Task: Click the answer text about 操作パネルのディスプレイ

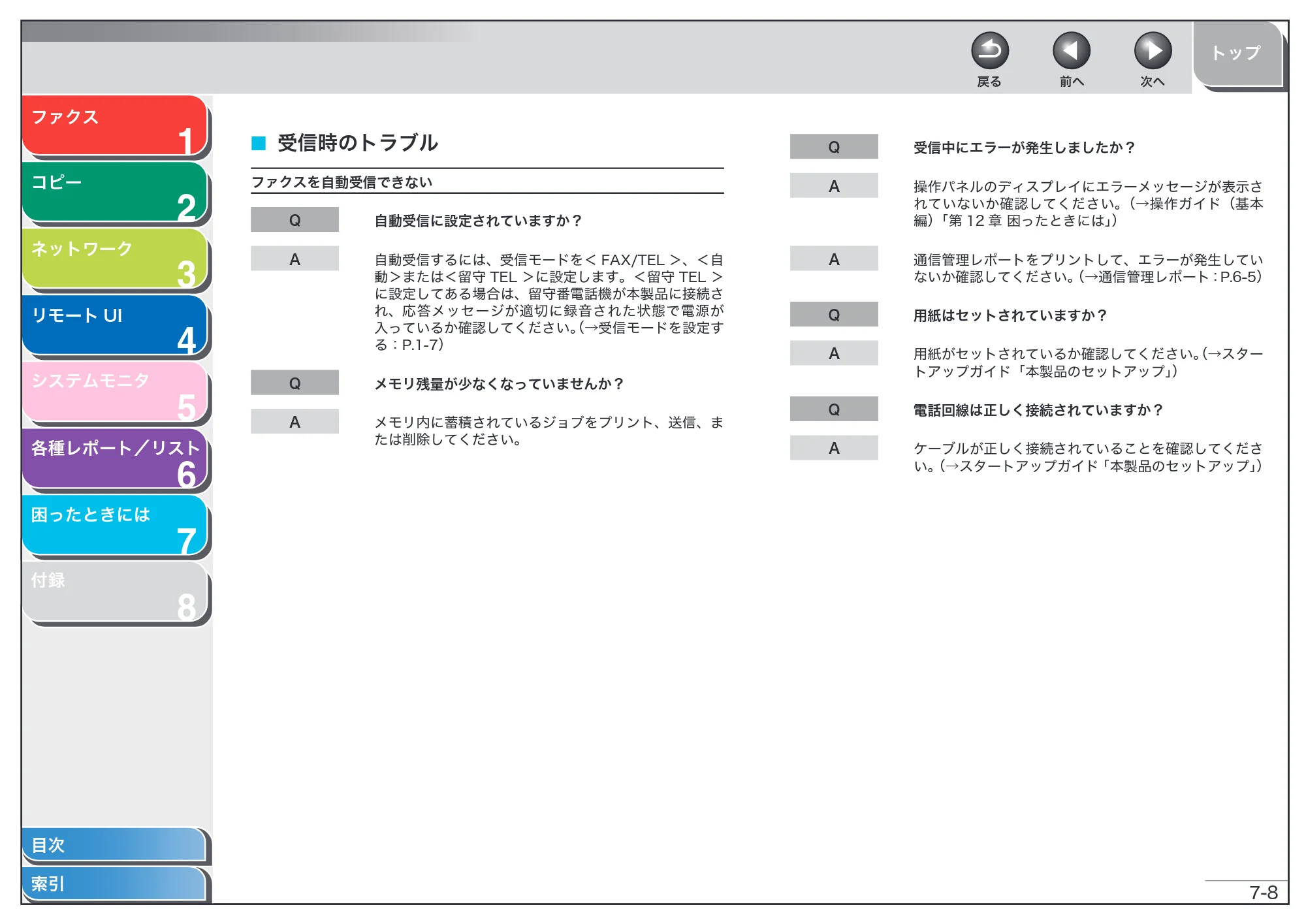Action: pos(1088,204)
